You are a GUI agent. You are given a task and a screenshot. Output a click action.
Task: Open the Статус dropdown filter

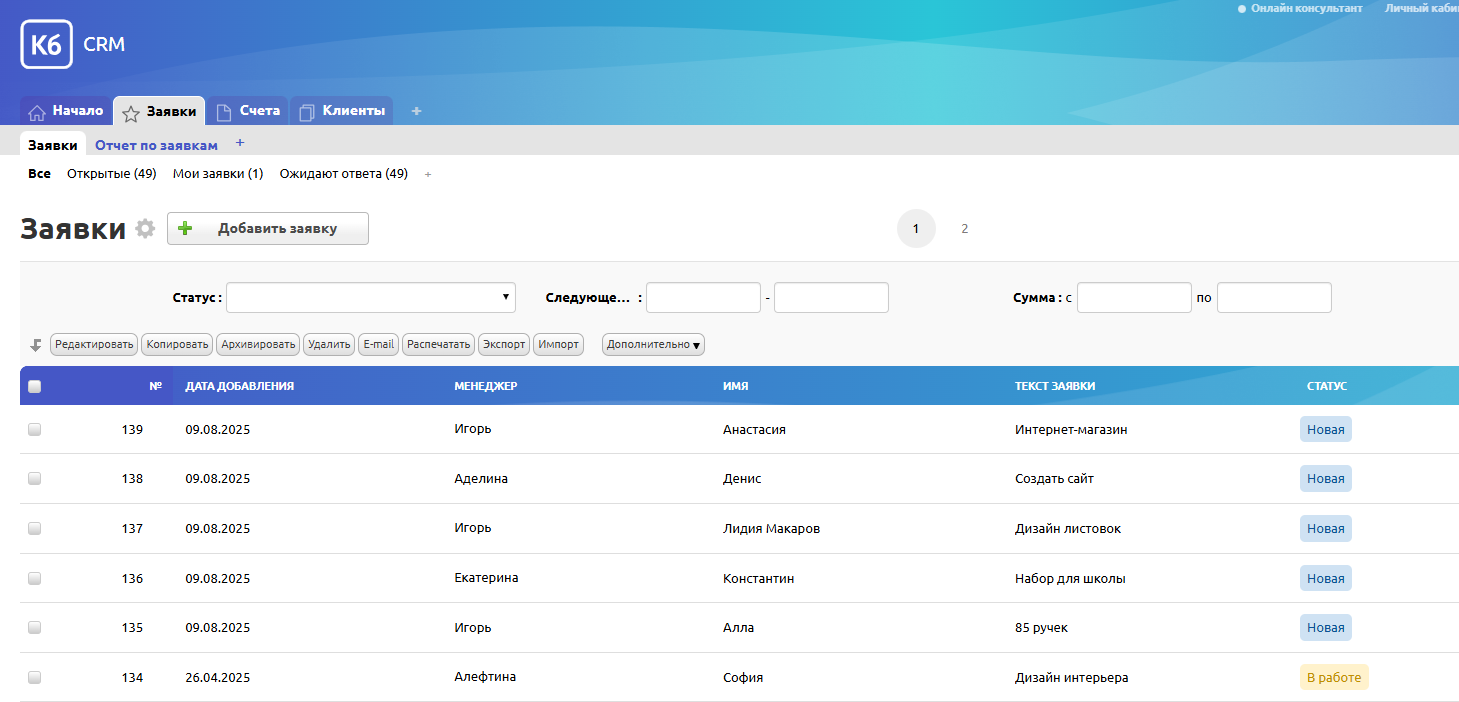371,297
